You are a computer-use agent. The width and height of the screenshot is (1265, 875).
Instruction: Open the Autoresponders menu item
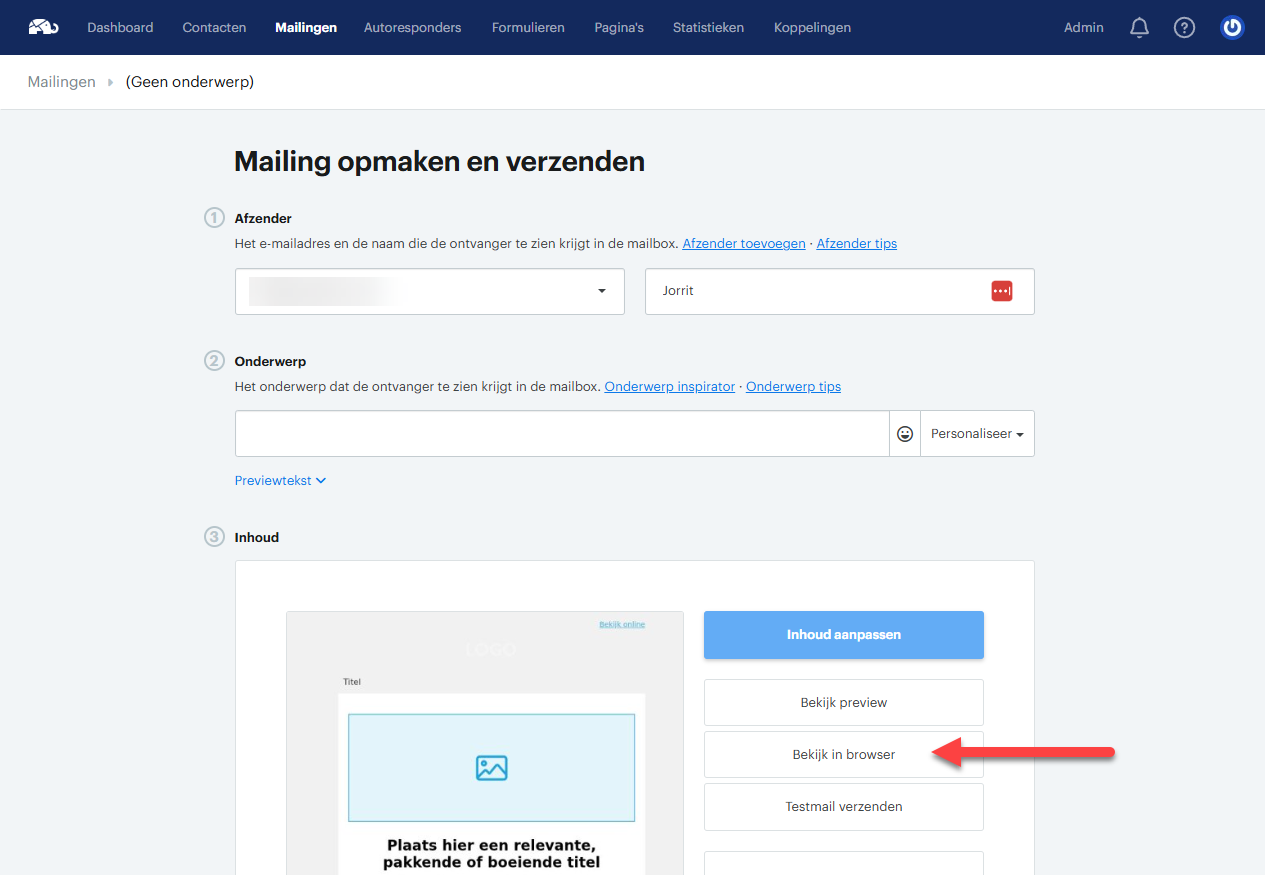[413, 28]
